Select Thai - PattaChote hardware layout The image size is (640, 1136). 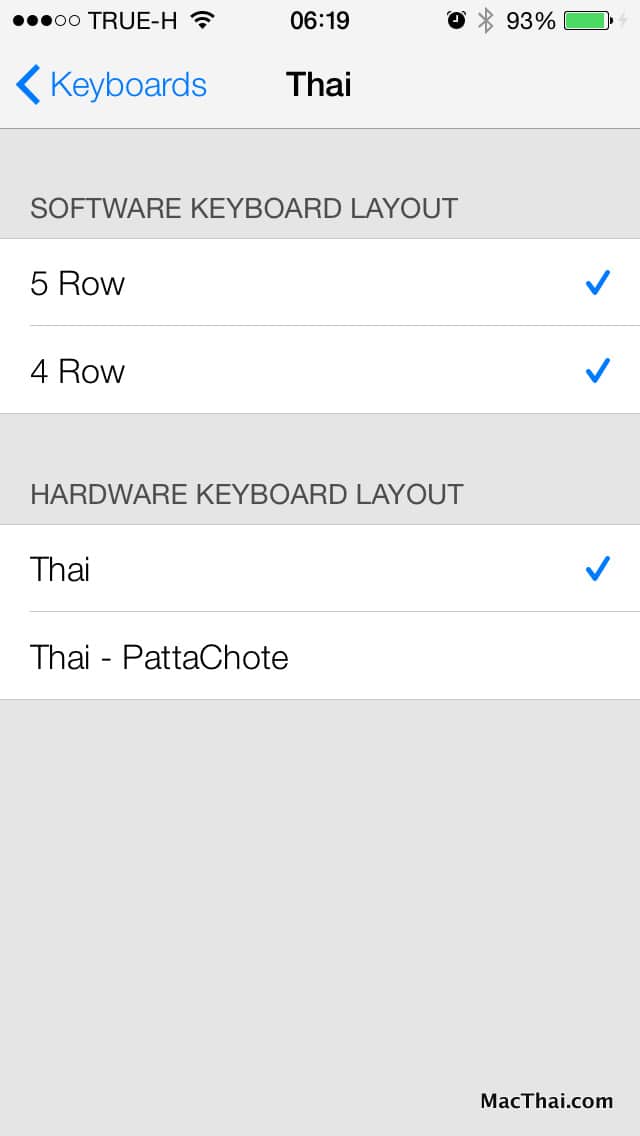pos(320,656)
